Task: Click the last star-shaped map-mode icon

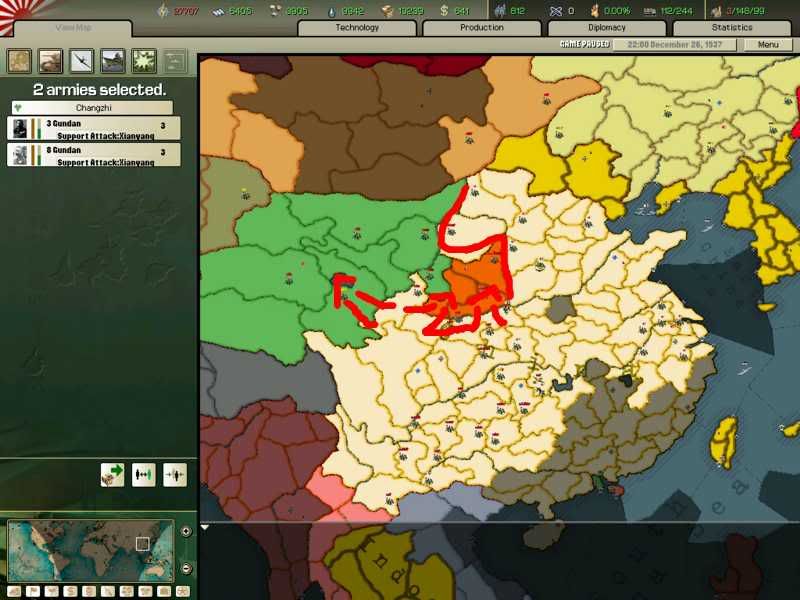Action: [182, 592]
